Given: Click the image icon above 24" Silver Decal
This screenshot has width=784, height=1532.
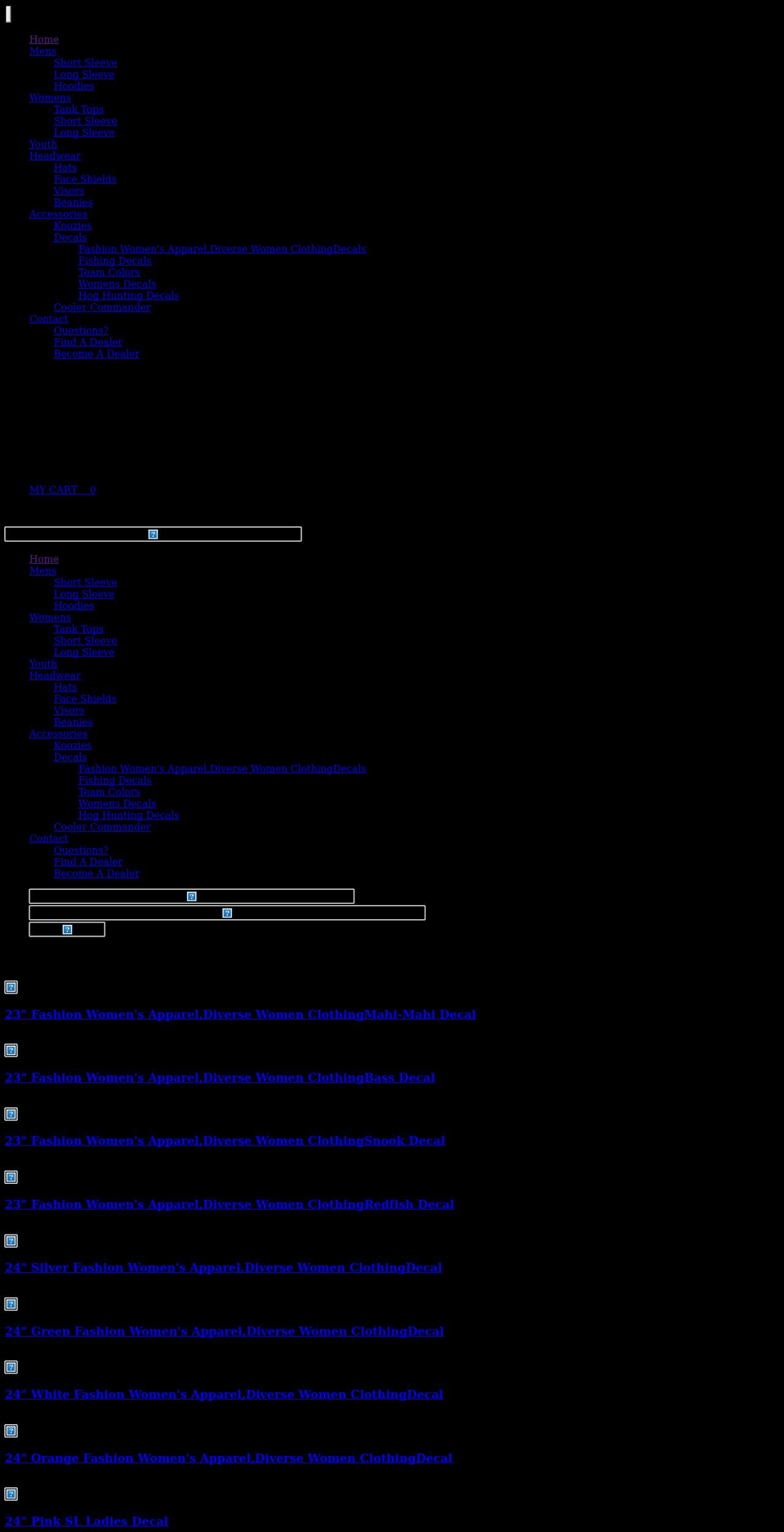Looking at the screenshot, I should (11, 1240).
